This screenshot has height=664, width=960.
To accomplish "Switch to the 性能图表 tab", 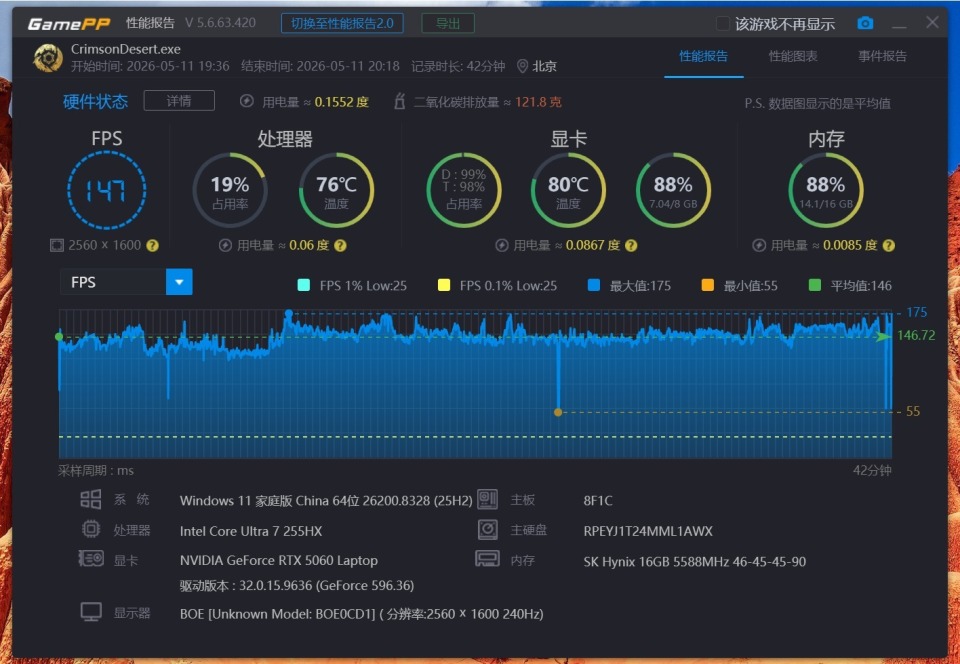I will [x=793, y=56].
